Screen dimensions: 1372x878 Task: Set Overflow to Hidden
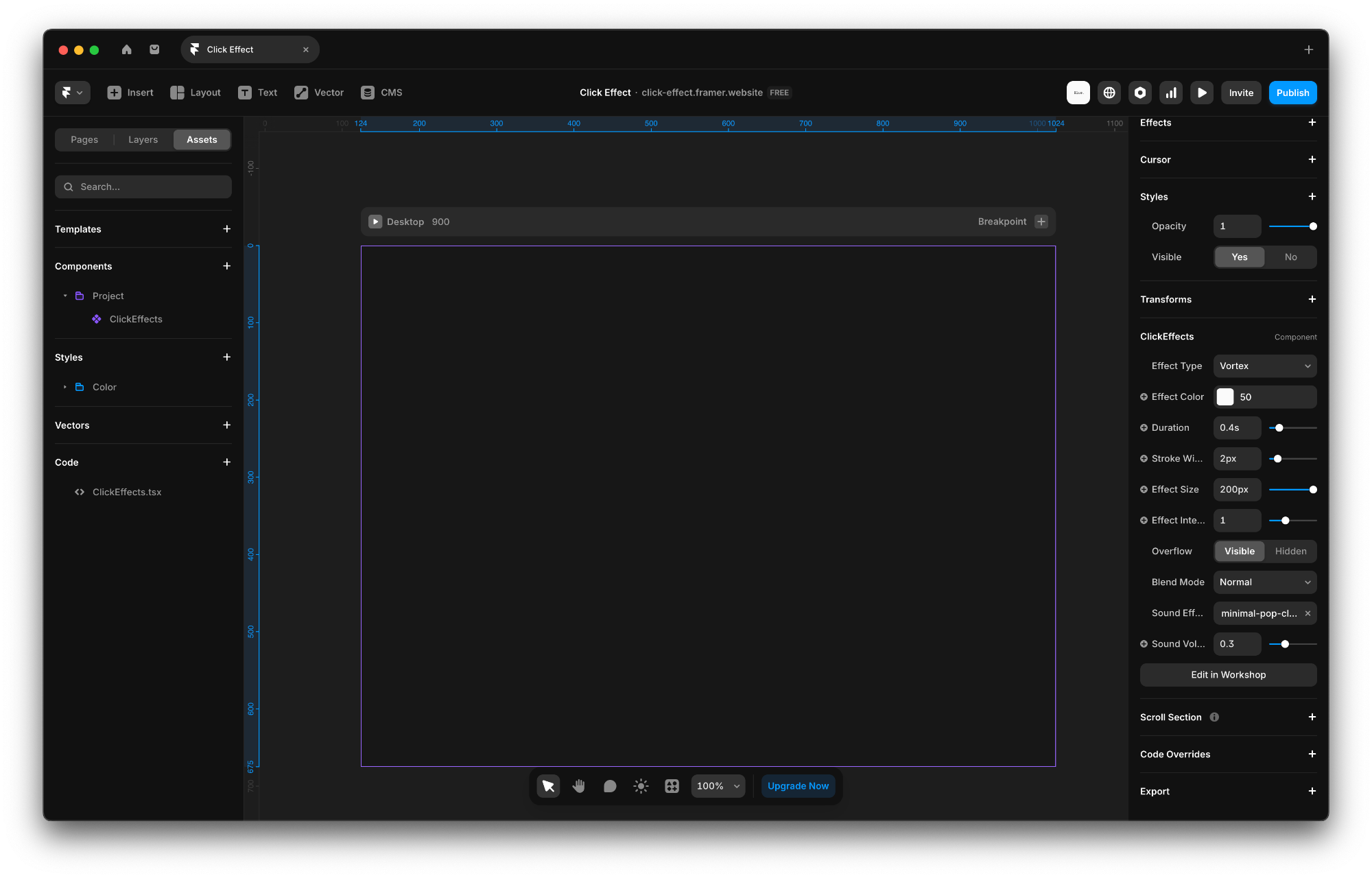tap(1290, 551)
